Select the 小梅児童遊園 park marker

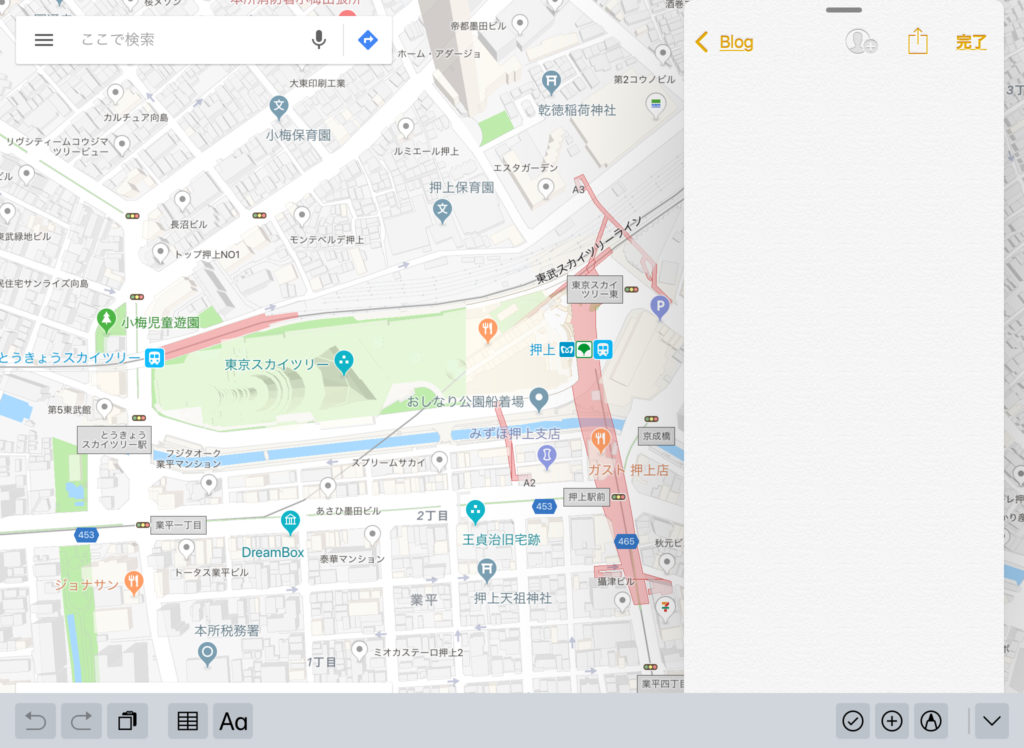click(x=106, y=319)
